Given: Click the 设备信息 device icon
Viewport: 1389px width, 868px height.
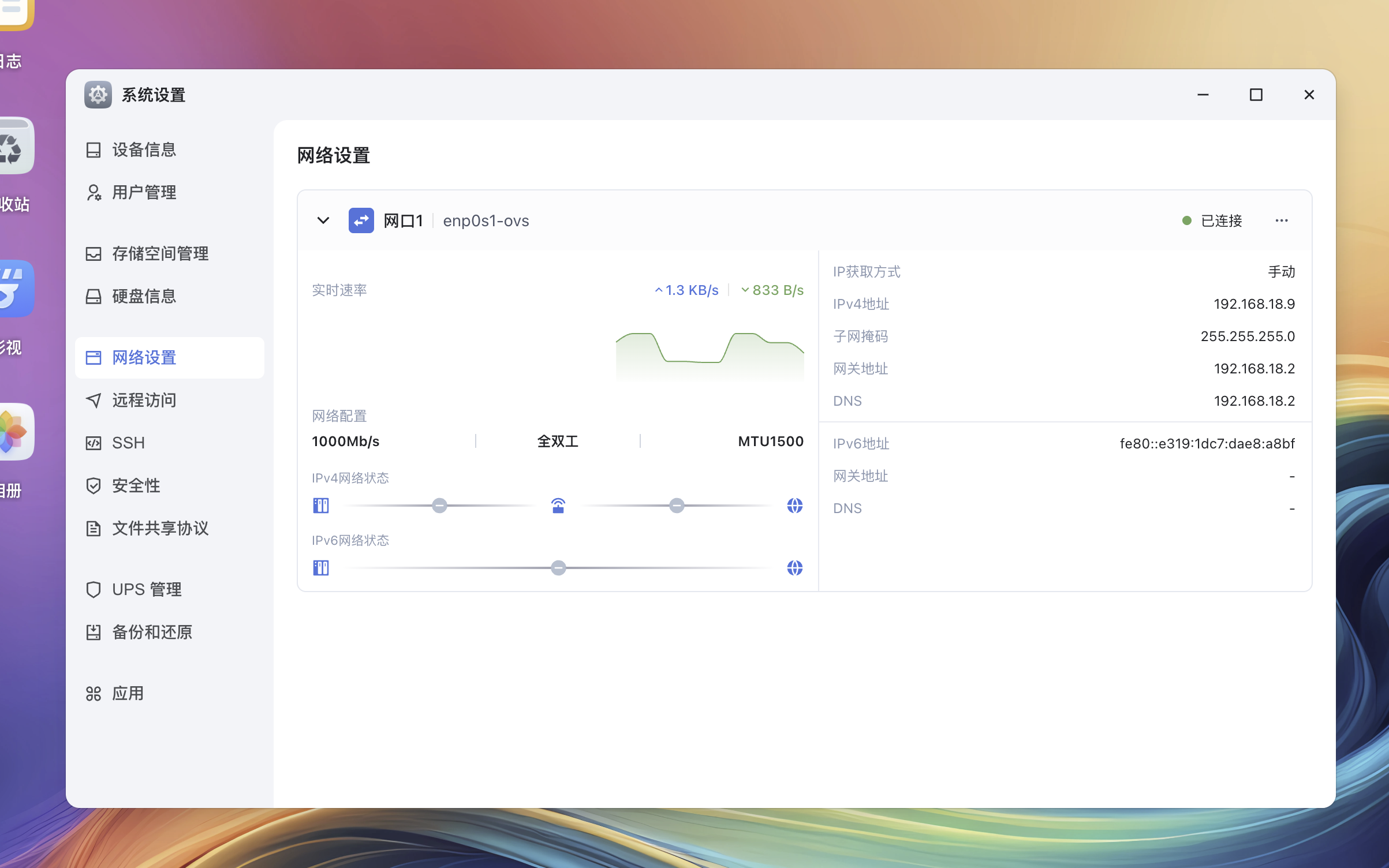Looking at the screenshot, I should [94, 150].
